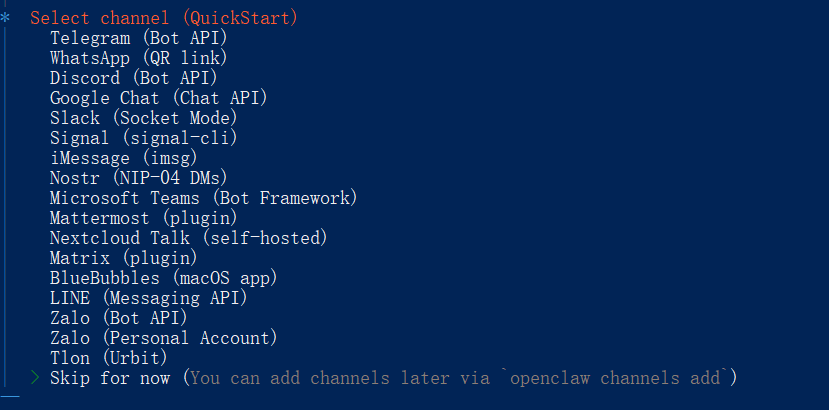The image size is (829, 410).
Task: Pick the iMessage (imsg) option
Action: (124, 158)
